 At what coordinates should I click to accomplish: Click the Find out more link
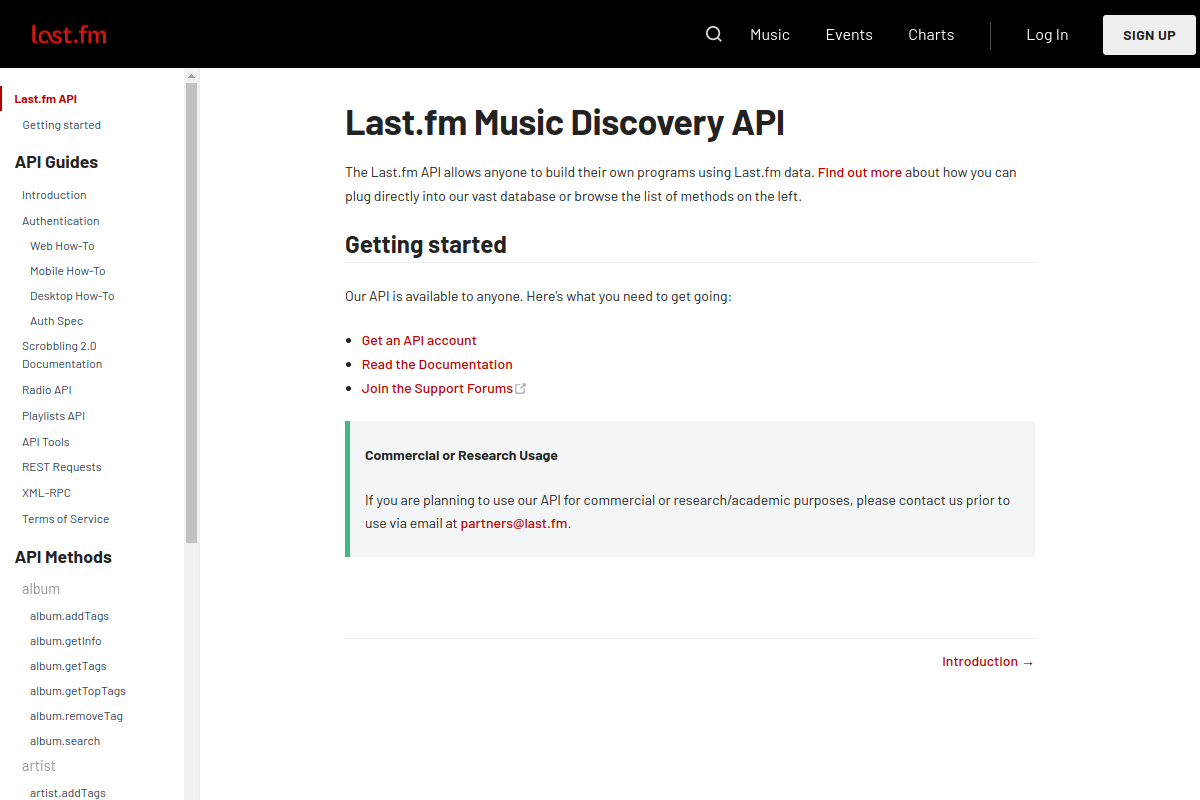pos(860,172)
